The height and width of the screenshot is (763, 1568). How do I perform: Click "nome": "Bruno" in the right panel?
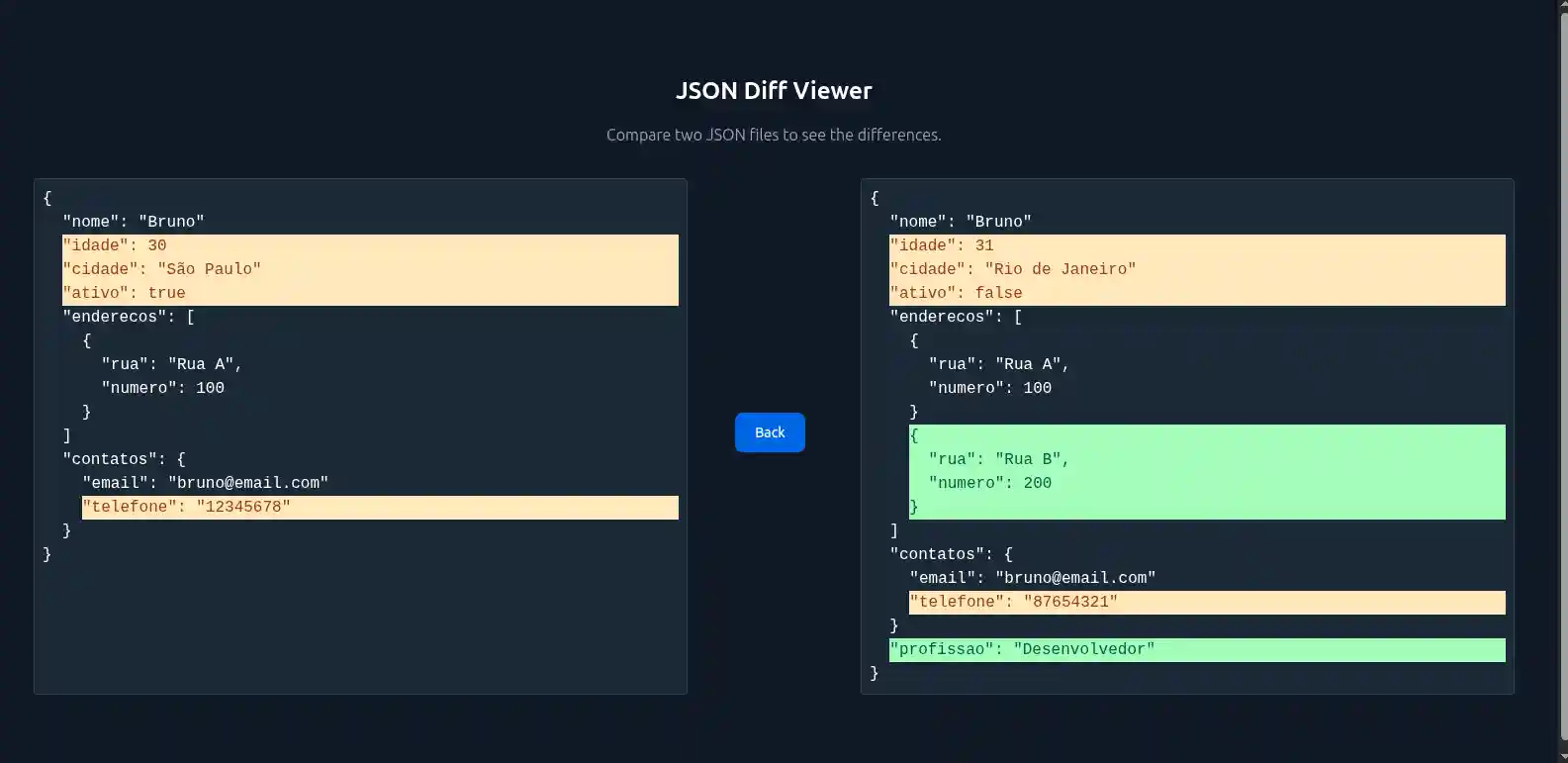961,222
